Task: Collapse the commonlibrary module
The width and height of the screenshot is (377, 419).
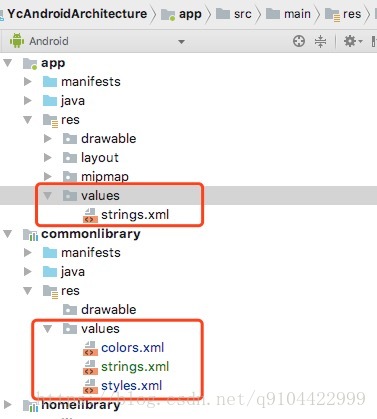Action: (8, 234)
